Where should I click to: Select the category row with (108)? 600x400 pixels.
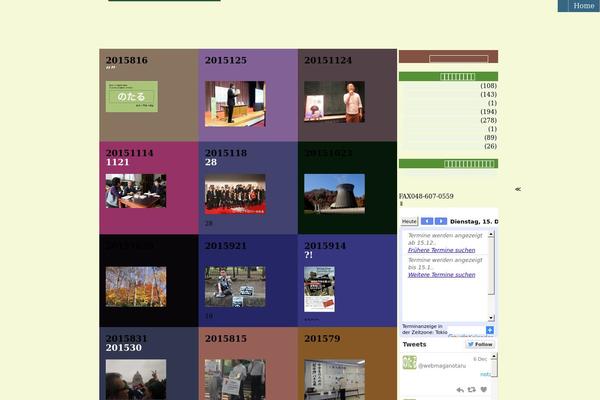[x=448, y=86]
